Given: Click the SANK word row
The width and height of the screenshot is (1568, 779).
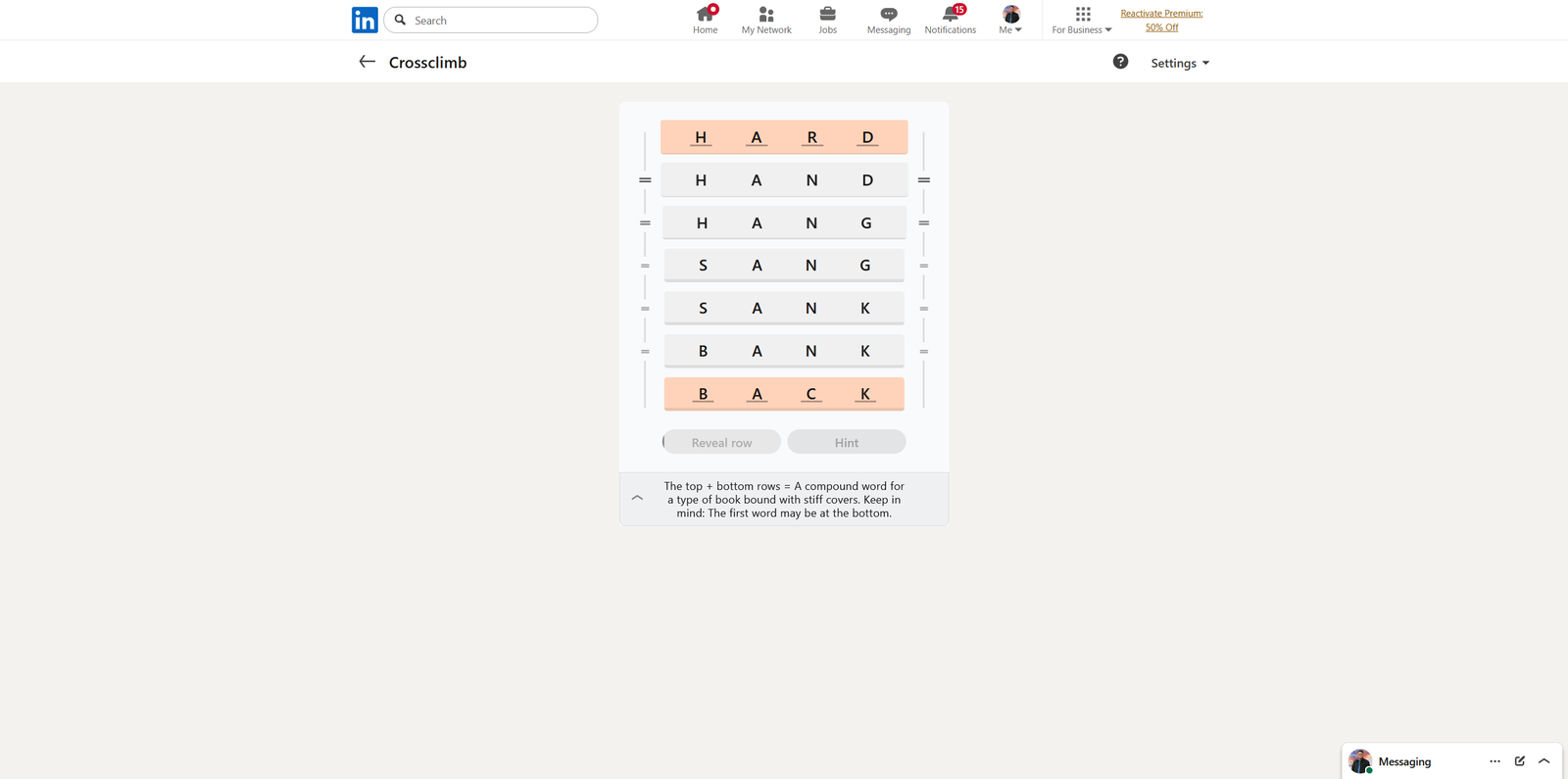Looking at the screenshot, I should tap(784, 309).
